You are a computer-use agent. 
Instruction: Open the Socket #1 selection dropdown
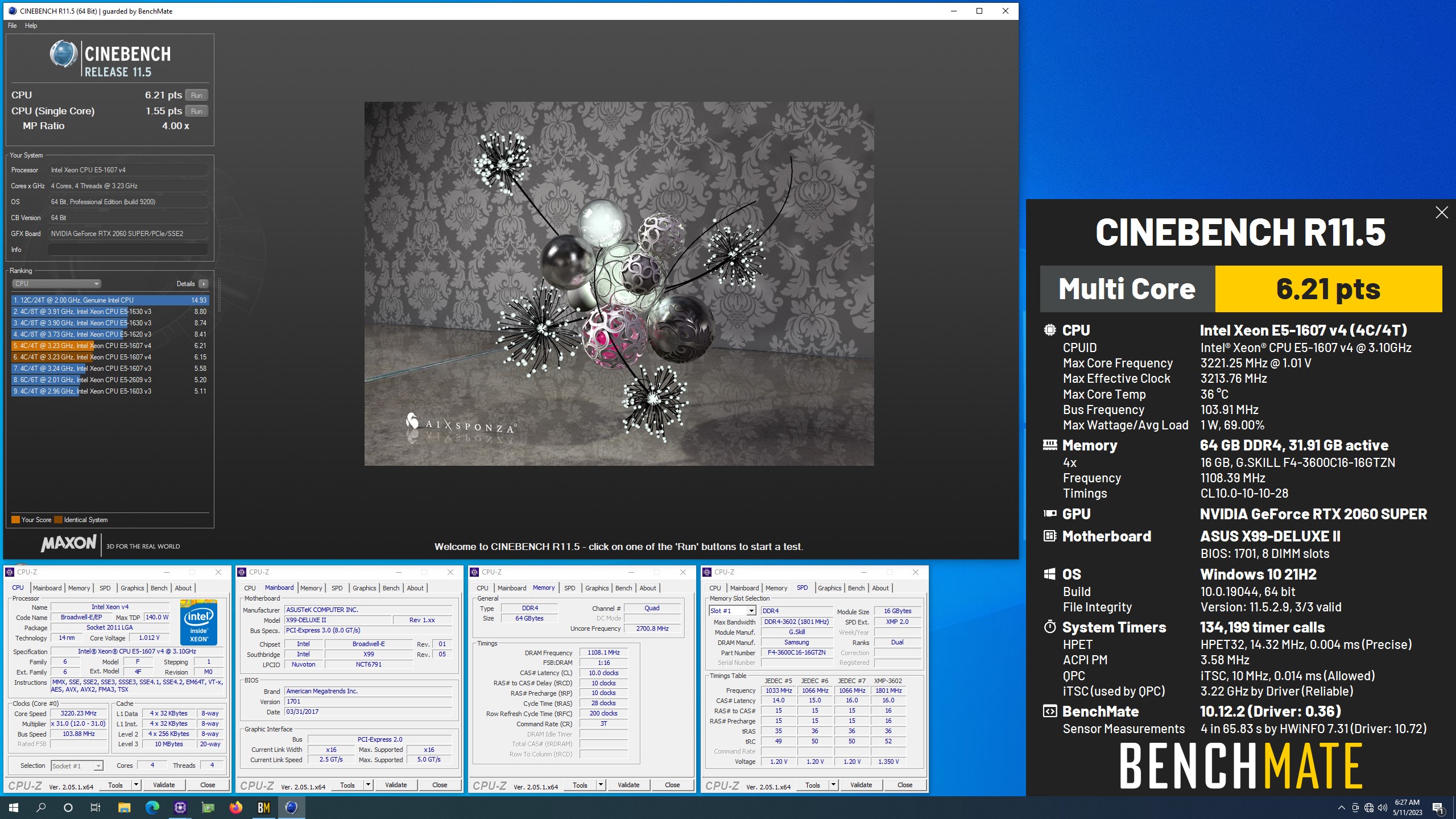[x=77, y=766]
